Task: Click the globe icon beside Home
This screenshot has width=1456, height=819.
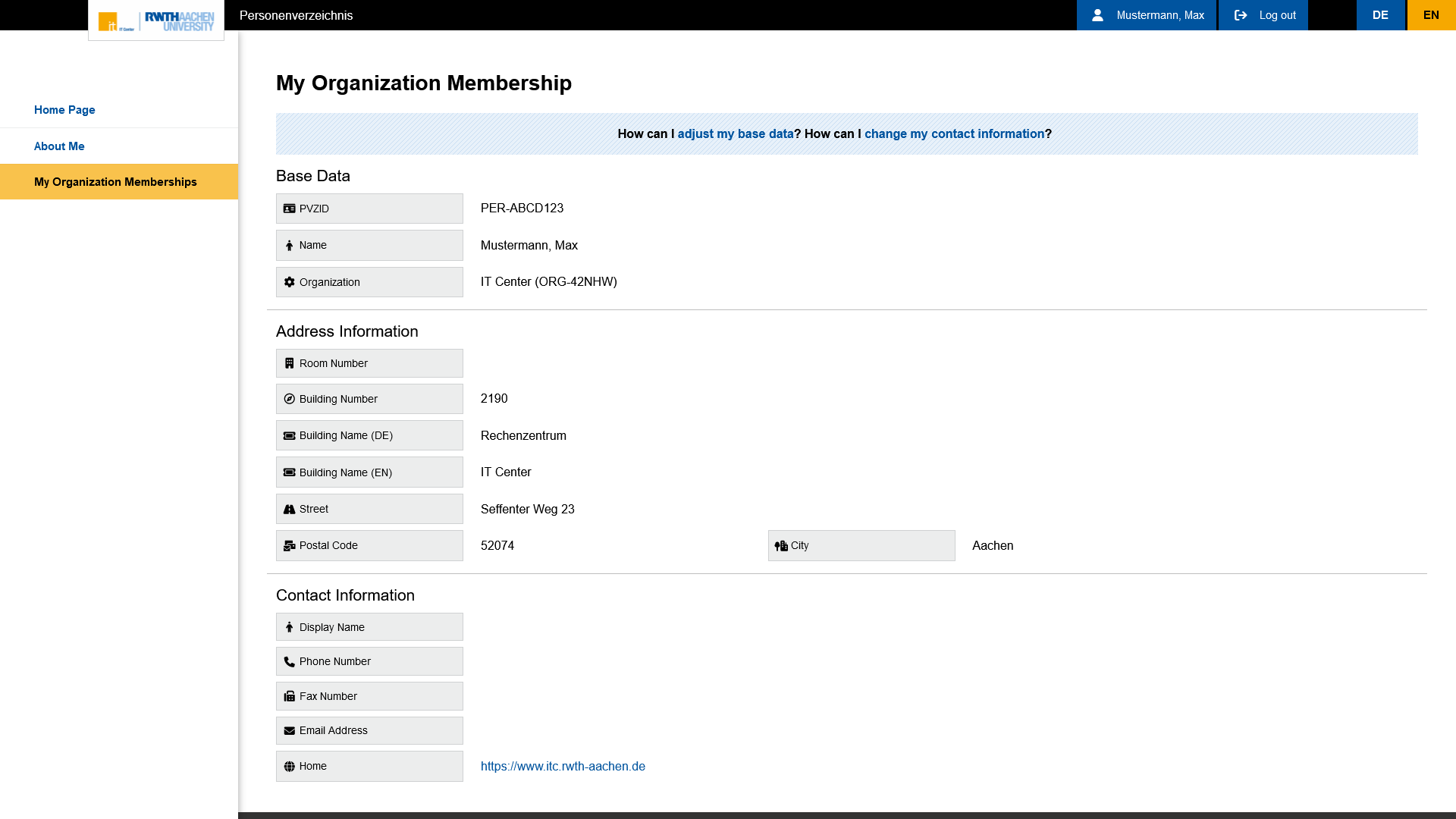Action: tap(289, 767)
